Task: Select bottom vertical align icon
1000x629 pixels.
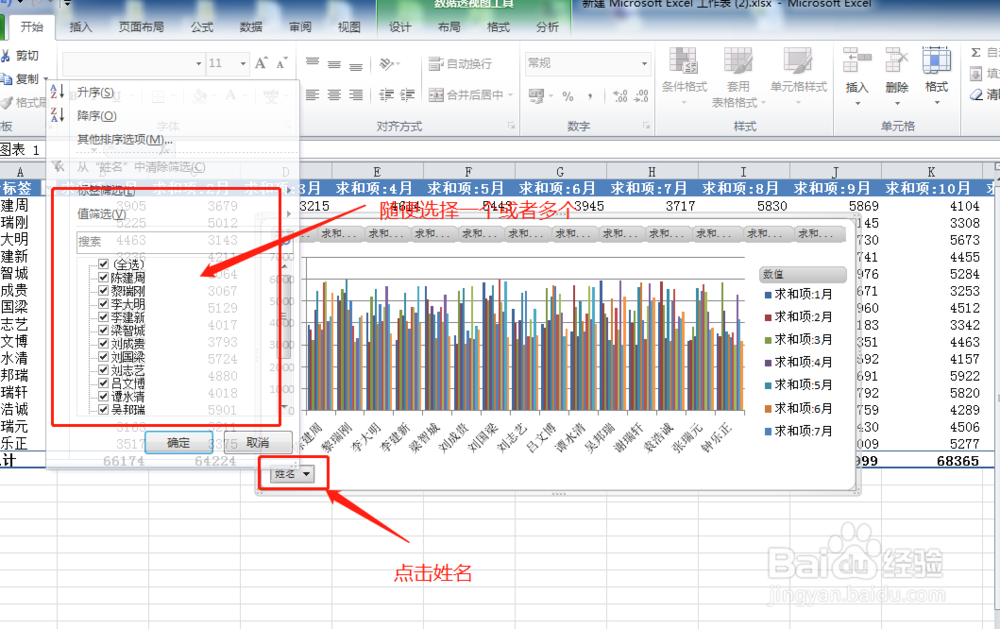Action: coord(356,65)
